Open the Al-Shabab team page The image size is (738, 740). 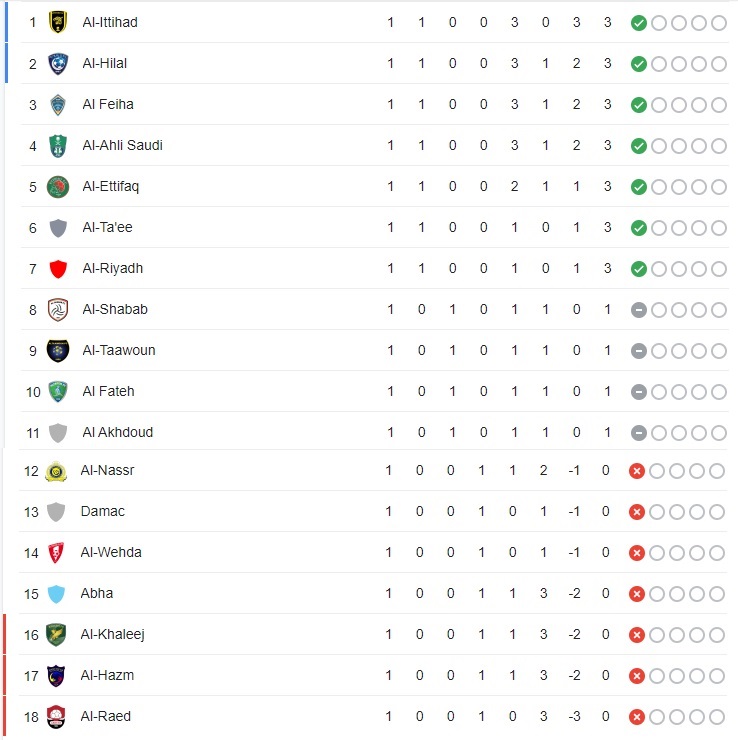115,309
